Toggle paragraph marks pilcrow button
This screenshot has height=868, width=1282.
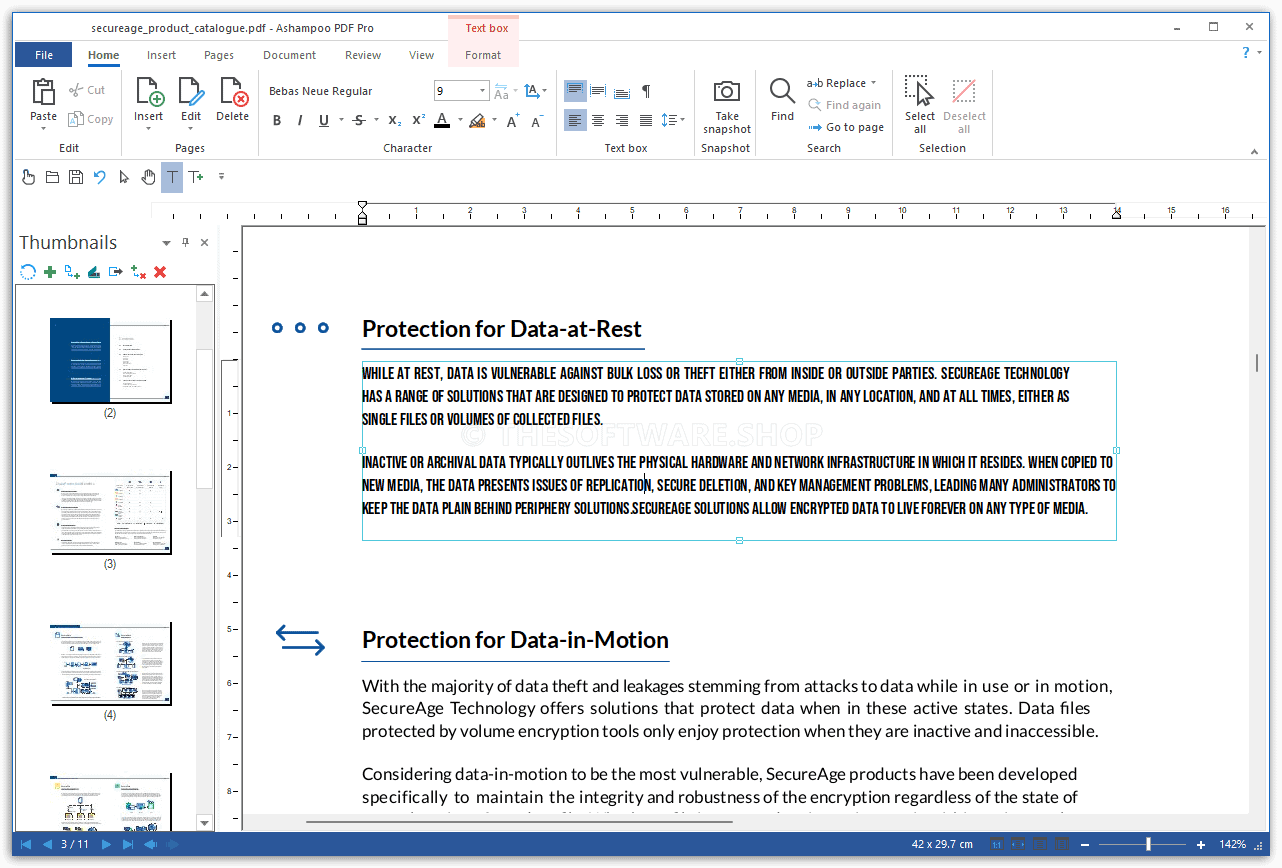coord(646,91)
